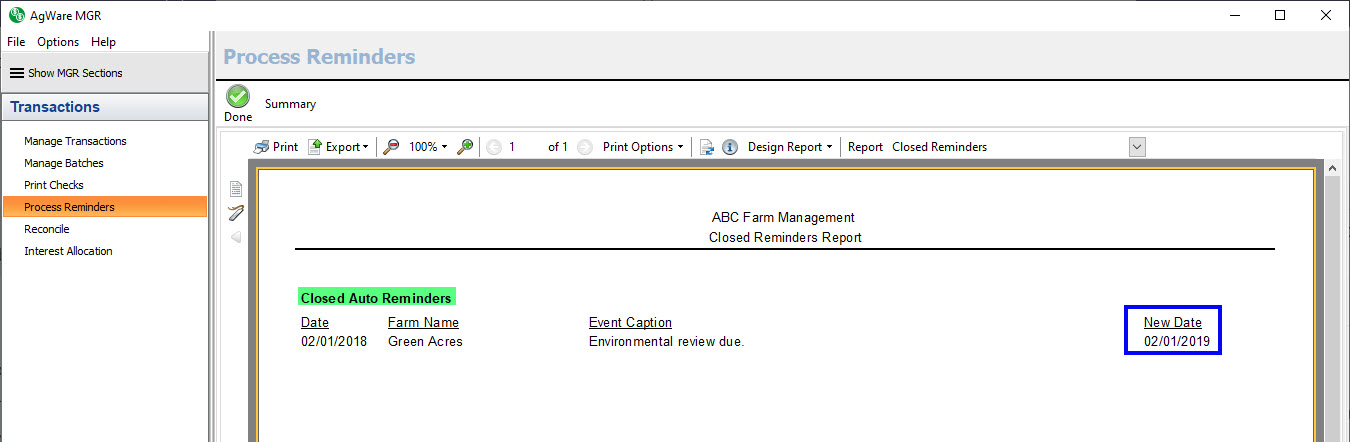The image size is (1350, 442).
Task: Open the Design Report dropdown
Action: click(790, 147)
